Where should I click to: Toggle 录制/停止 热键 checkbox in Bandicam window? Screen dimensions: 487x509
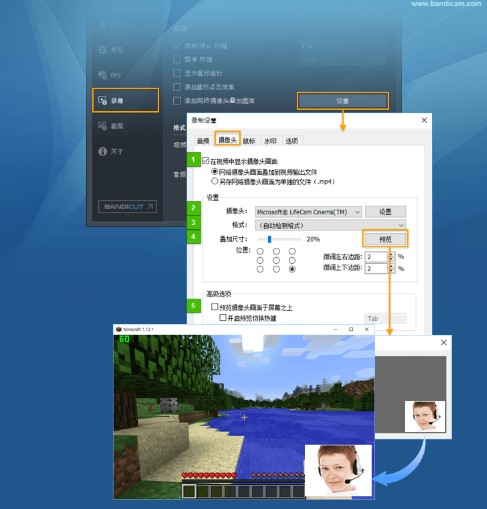[177, 45]
